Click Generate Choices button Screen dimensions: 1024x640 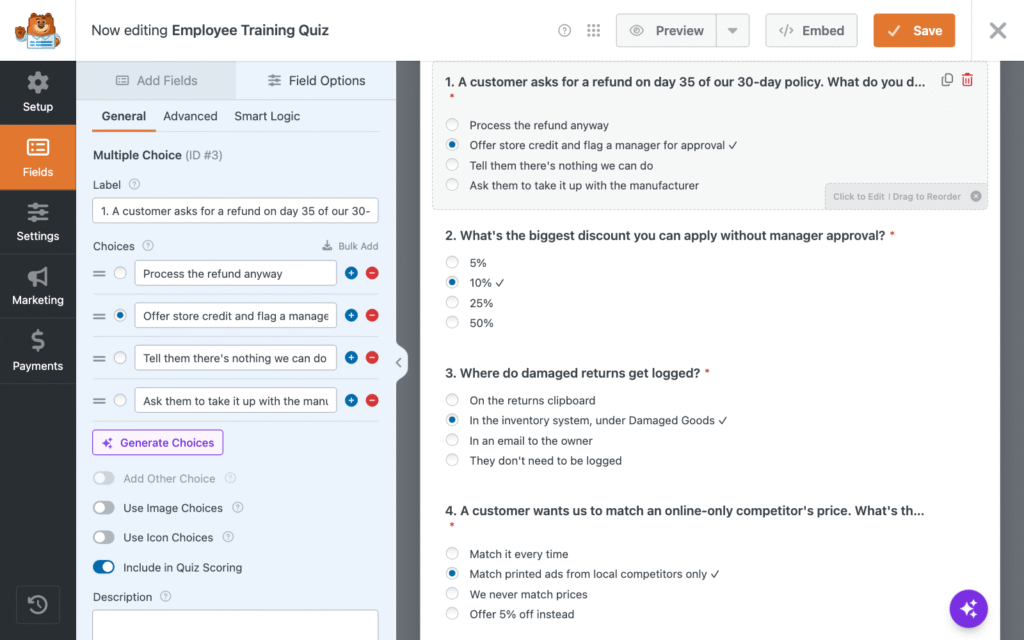pos(157,443)
